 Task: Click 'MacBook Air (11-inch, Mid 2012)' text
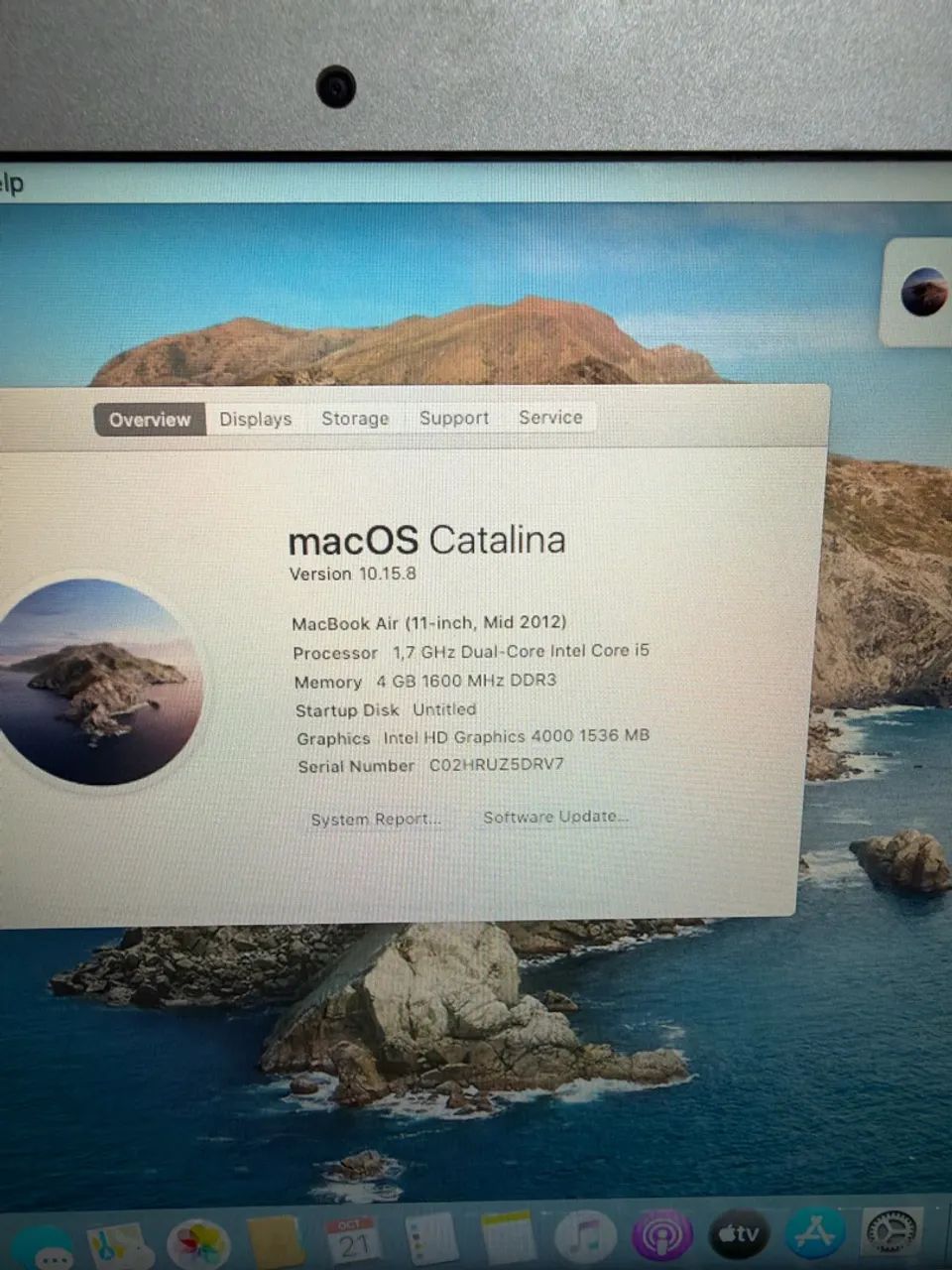[x=429, y=623]
